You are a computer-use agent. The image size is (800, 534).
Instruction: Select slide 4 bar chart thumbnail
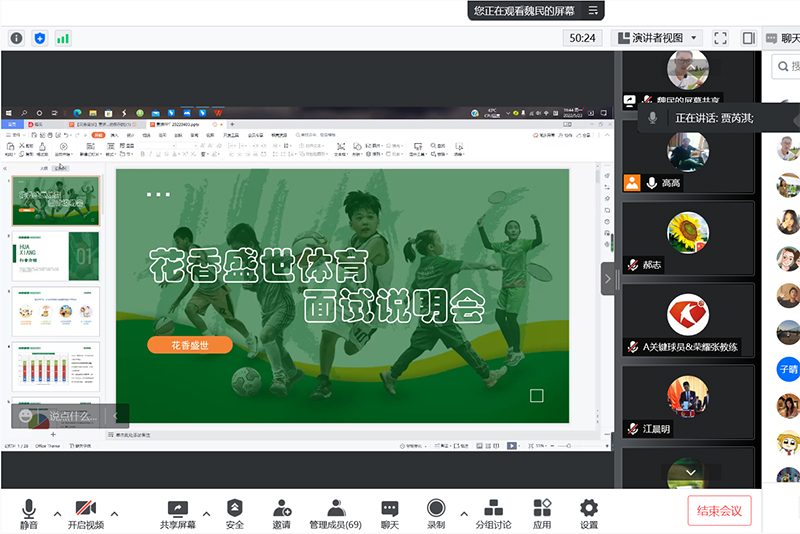(56, 367)
